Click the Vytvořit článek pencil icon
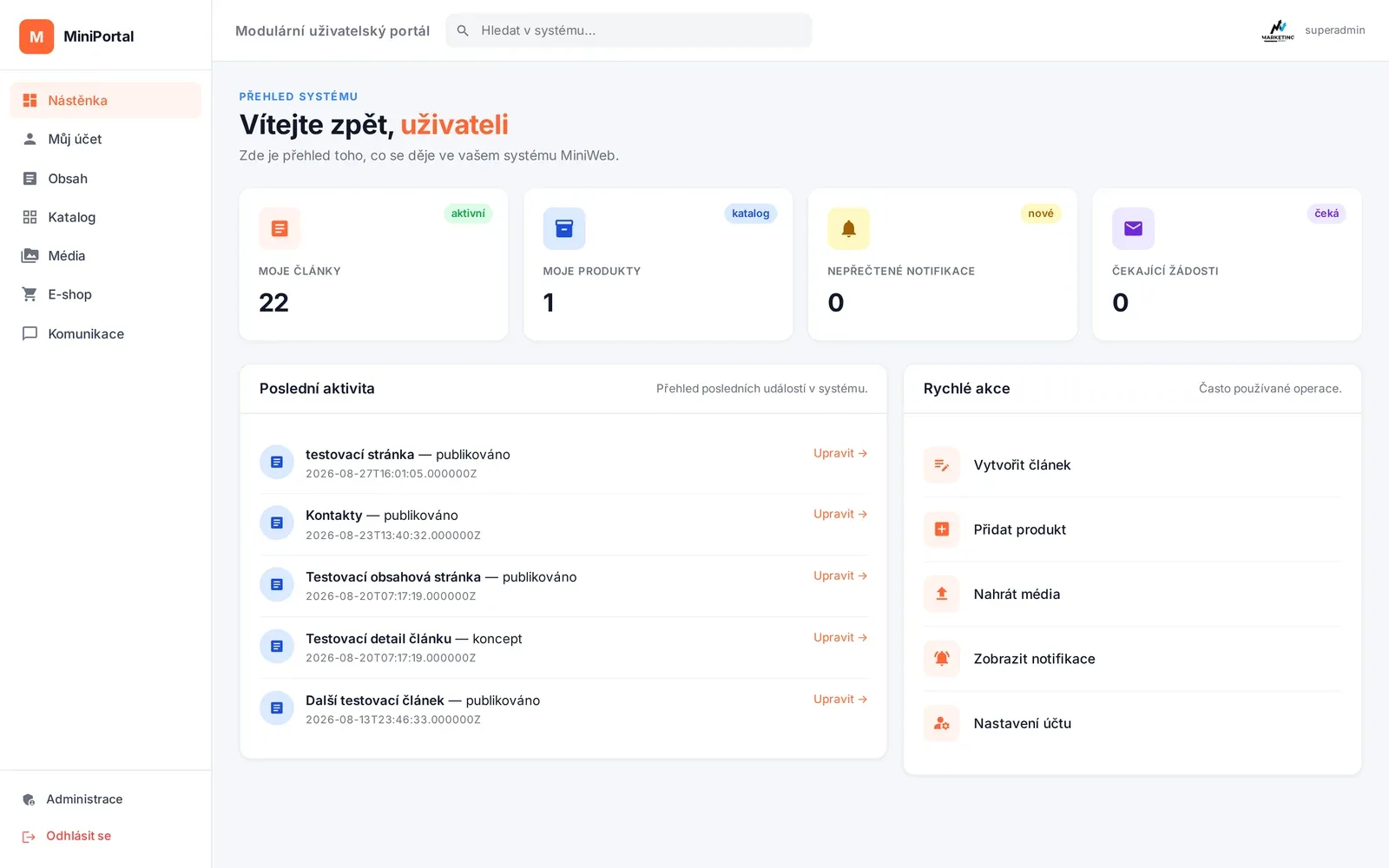Image resolution: width=1389 pixels, height=868 pixels. [942, 465]
